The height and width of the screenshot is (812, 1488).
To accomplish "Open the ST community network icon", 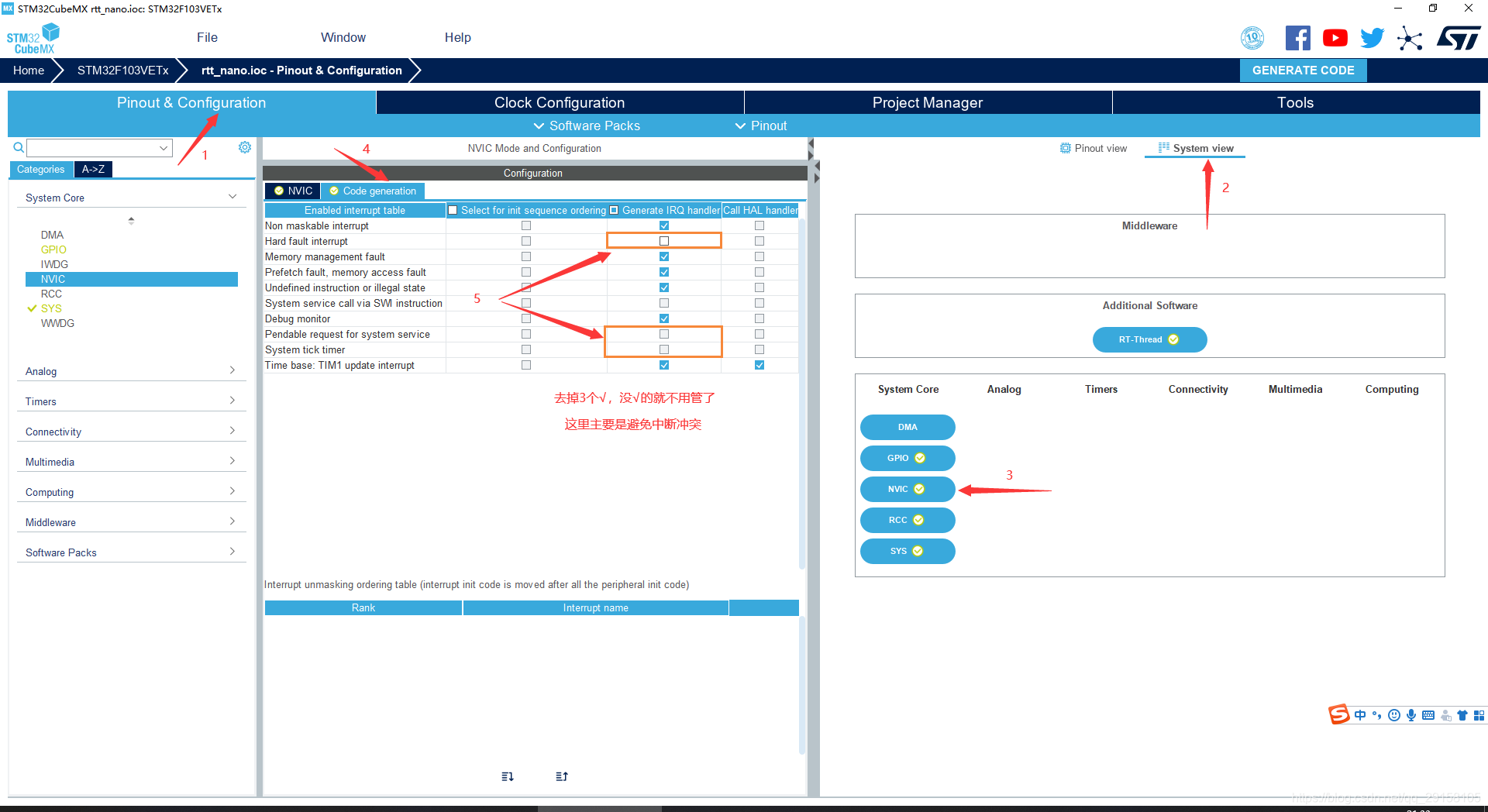I will (1410, 38).
